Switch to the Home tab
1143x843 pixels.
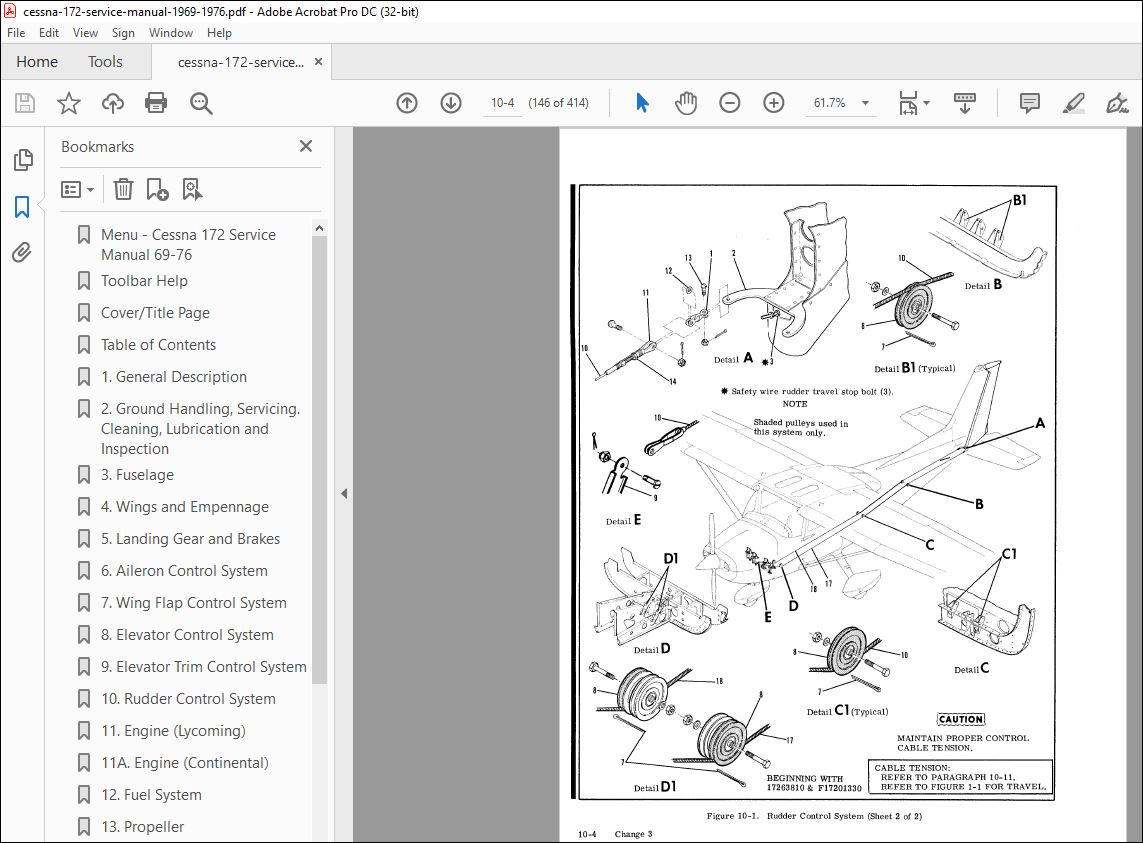37,62
